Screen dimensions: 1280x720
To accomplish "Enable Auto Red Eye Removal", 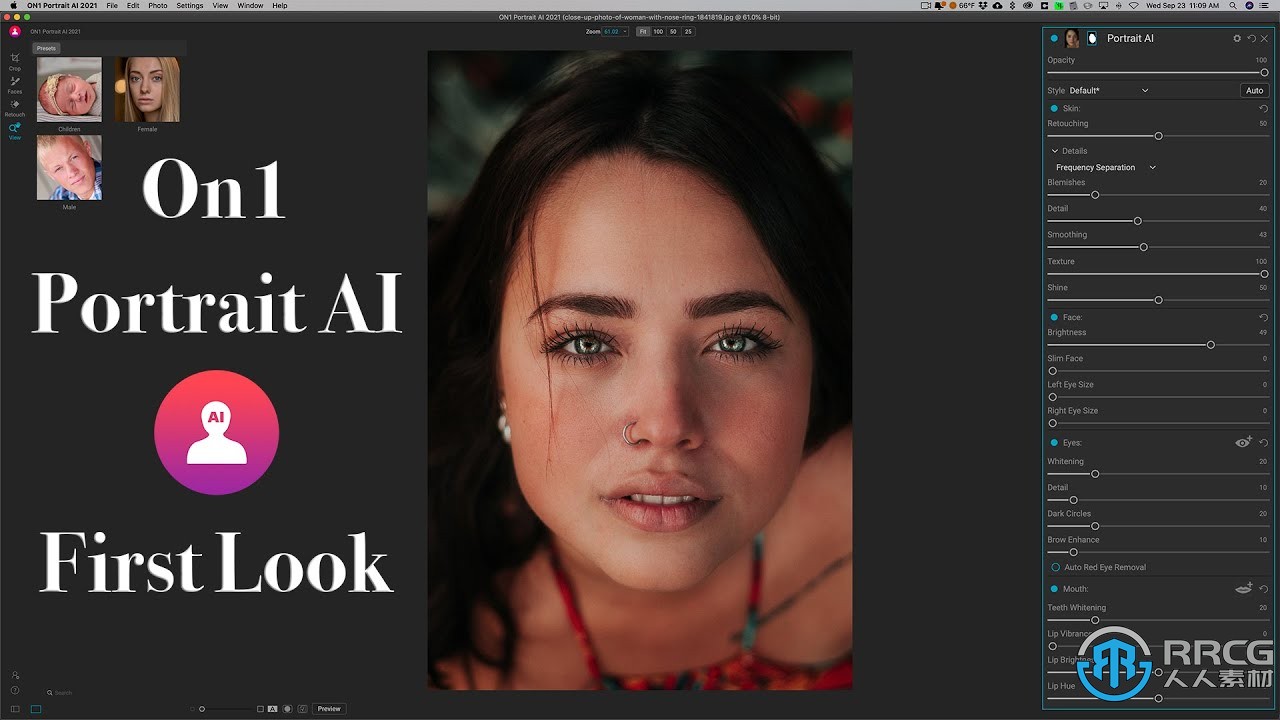I will 1055,567.
